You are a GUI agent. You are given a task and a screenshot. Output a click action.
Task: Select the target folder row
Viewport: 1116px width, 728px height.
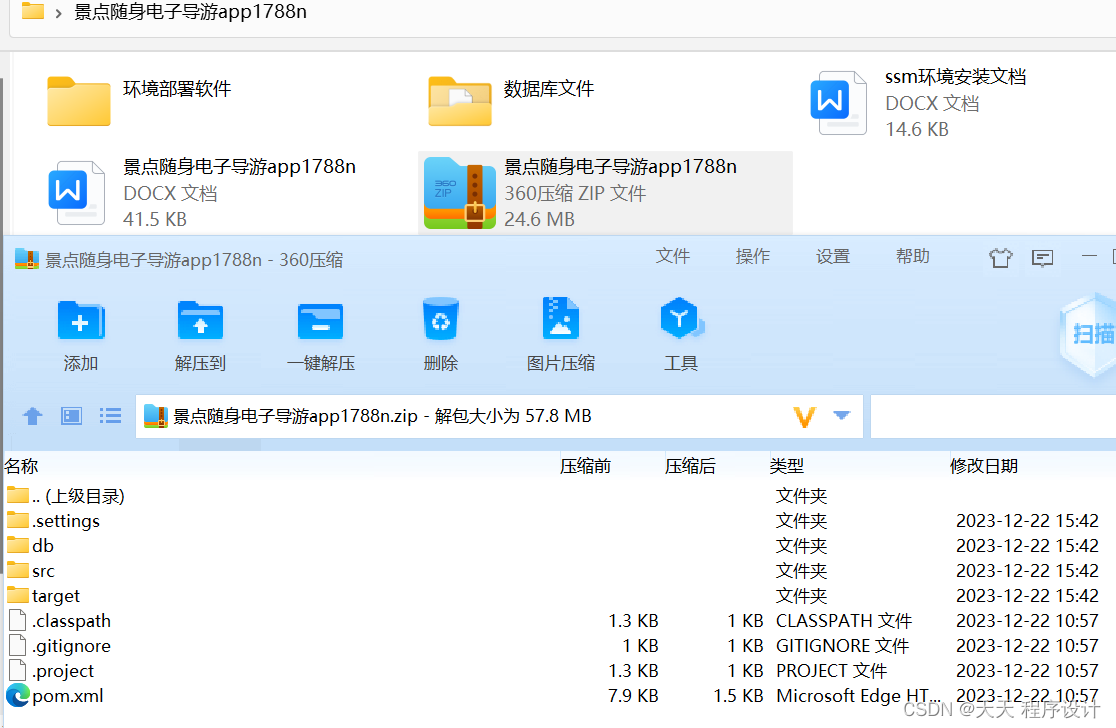(558, 596)
